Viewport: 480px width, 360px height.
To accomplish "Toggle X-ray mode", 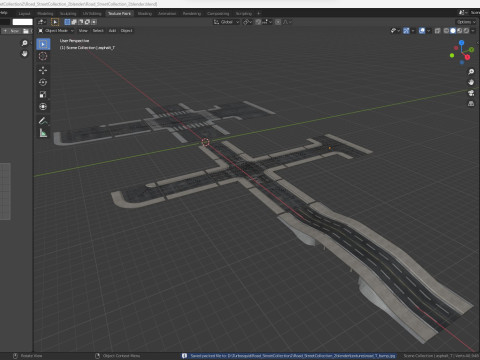I will point(438,31).
